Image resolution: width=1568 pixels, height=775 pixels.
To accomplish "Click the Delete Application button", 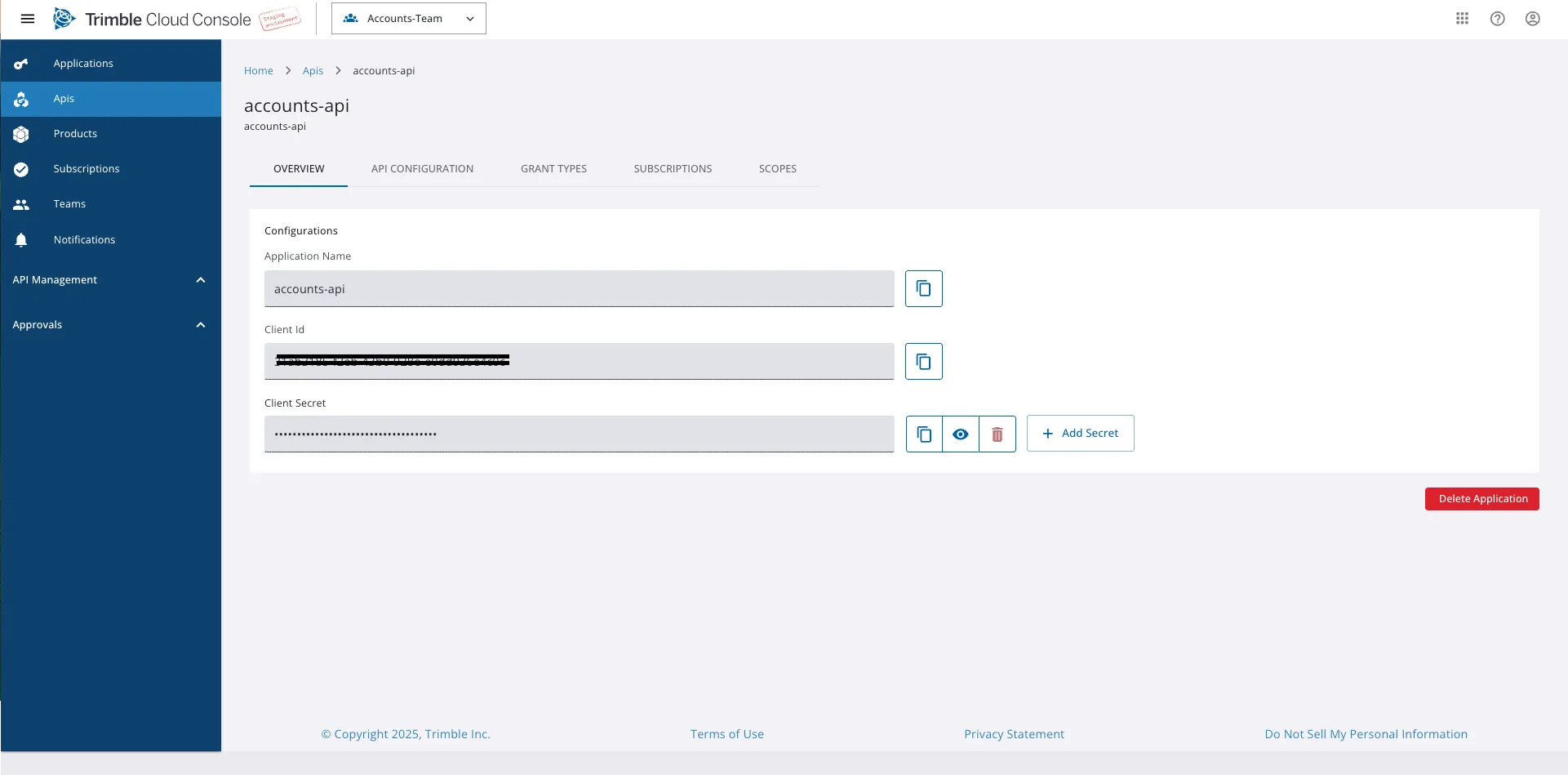I will (x=1482, y=499).
